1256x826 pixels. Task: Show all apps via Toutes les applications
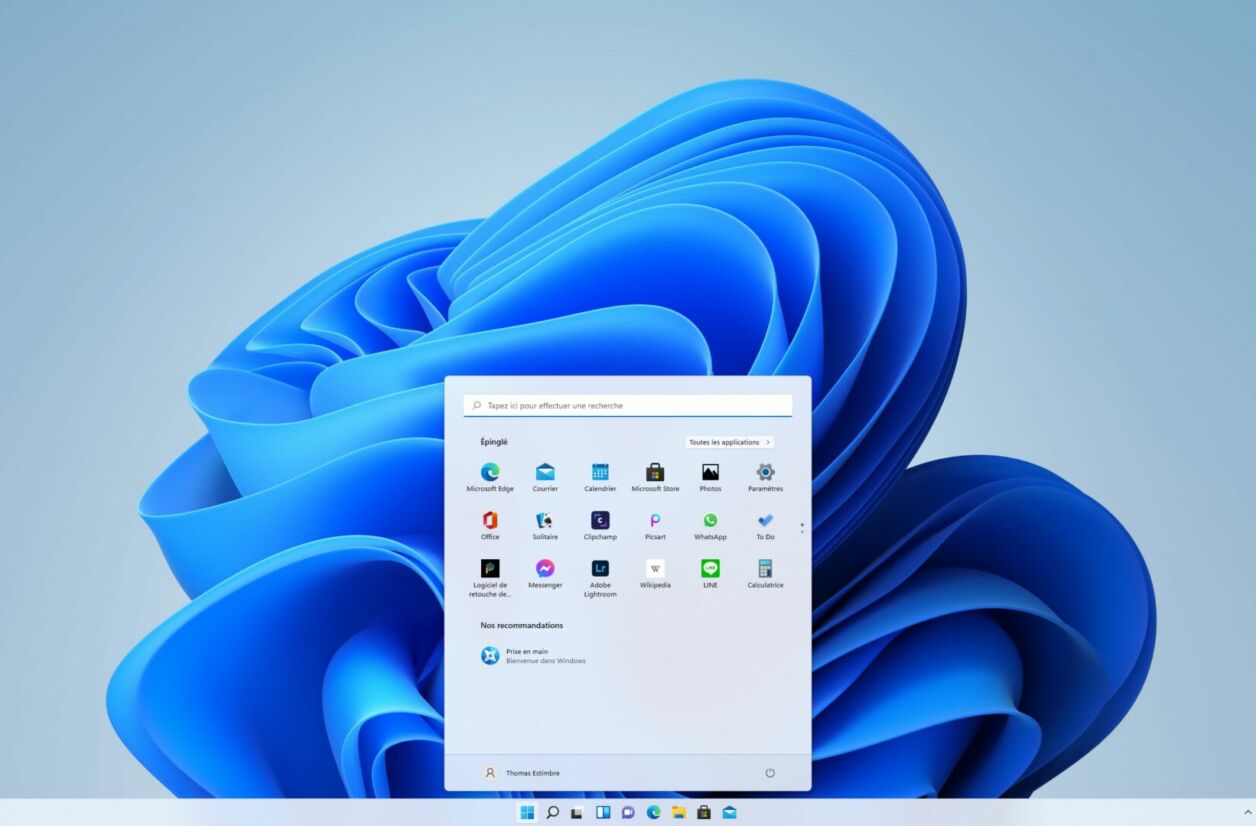point(730,442)
